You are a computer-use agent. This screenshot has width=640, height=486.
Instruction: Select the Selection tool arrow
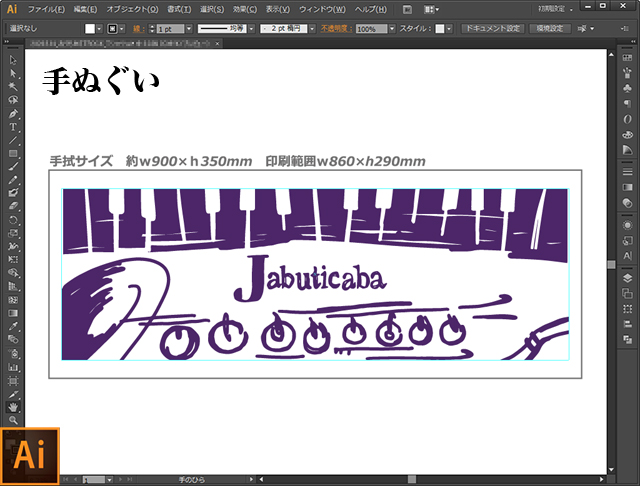(13, 60)
